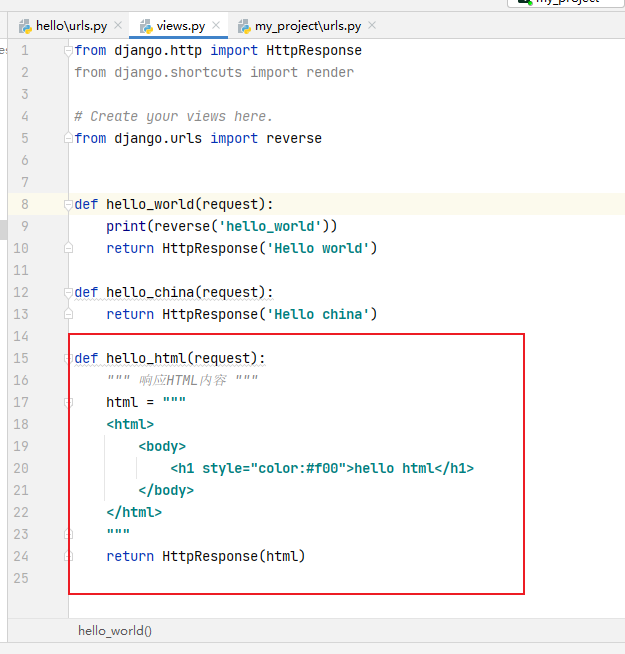Image resolution: width=625 pixels, height=654 pixels.
Task: Close the hello\urls.py tab
Action: 118,25
